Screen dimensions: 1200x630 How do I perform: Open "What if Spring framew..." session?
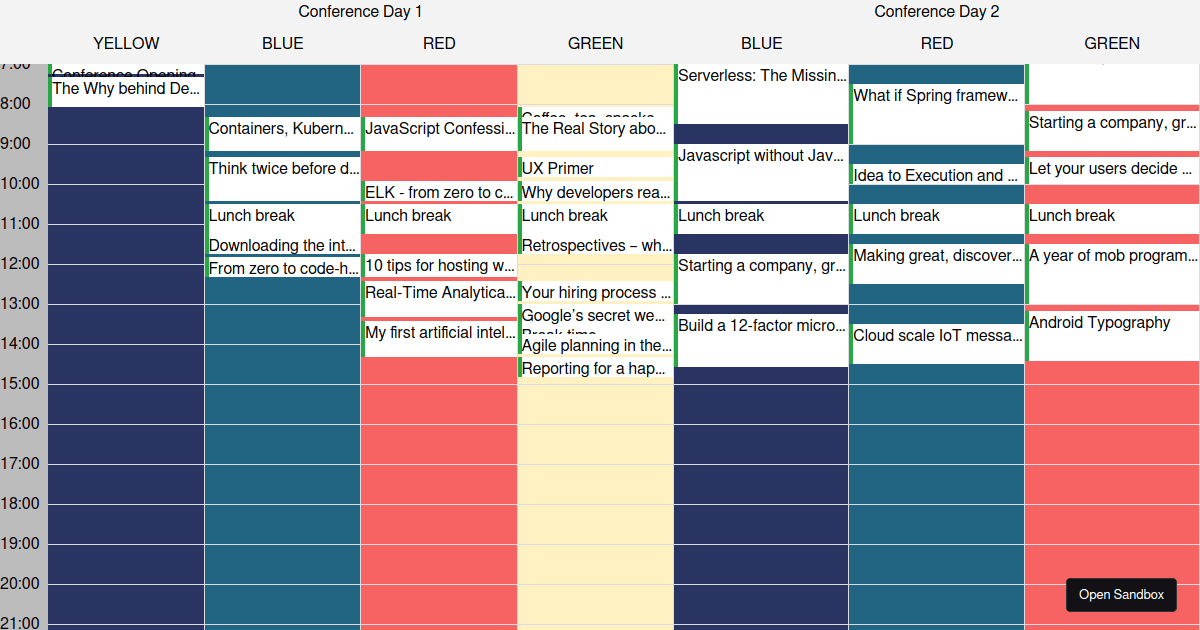pos(935,96)
